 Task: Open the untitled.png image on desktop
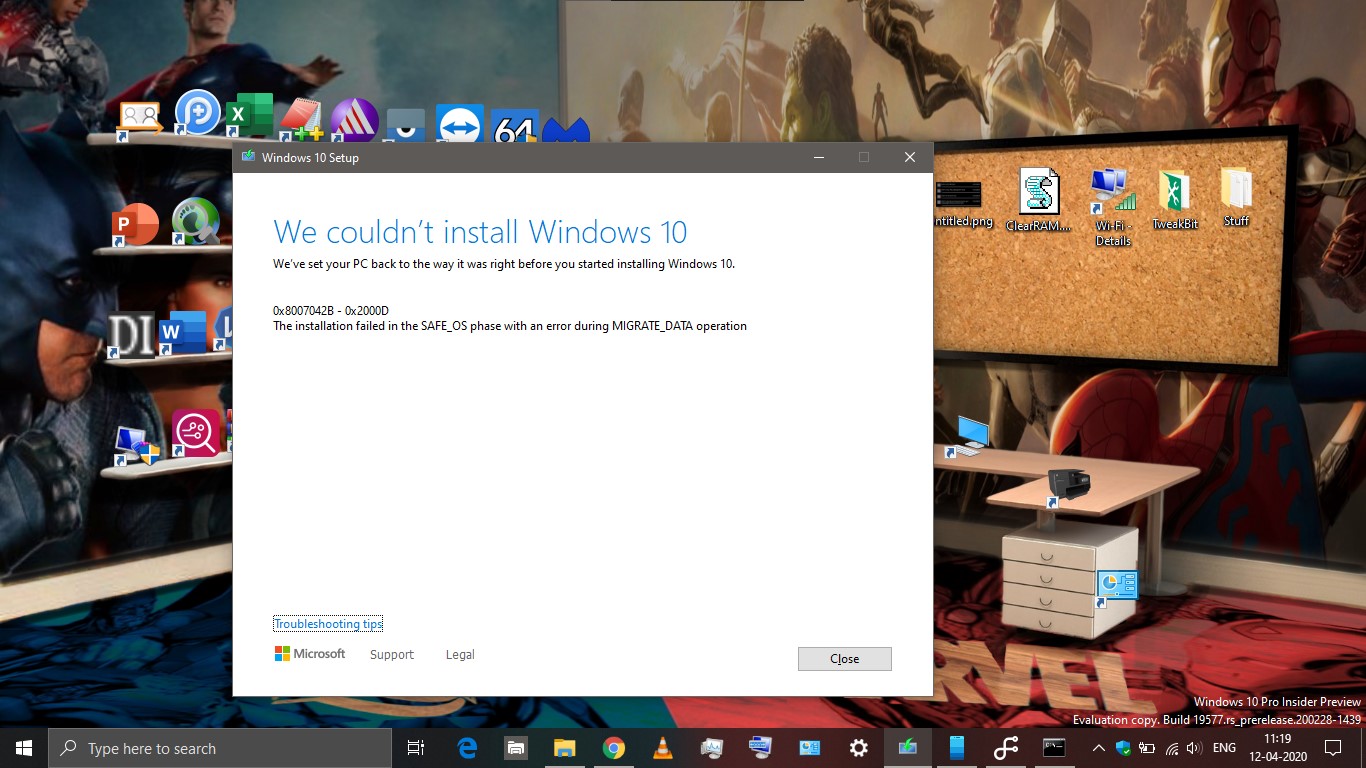click(x=958, y=196)
